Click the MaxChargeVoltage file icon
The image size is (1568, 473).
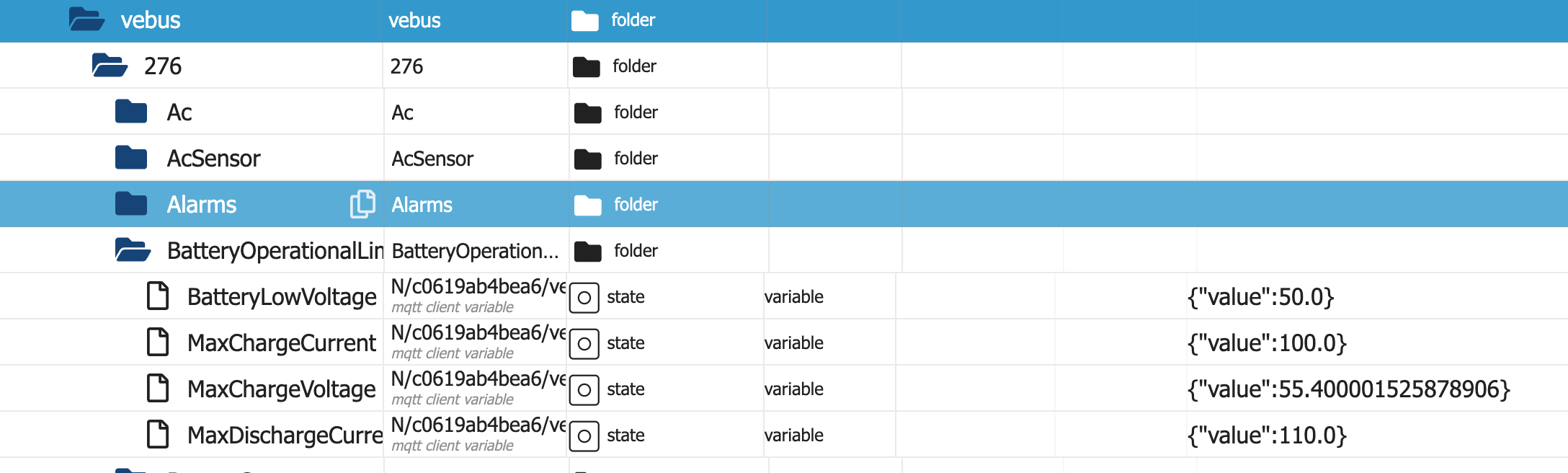coord(158,389)
